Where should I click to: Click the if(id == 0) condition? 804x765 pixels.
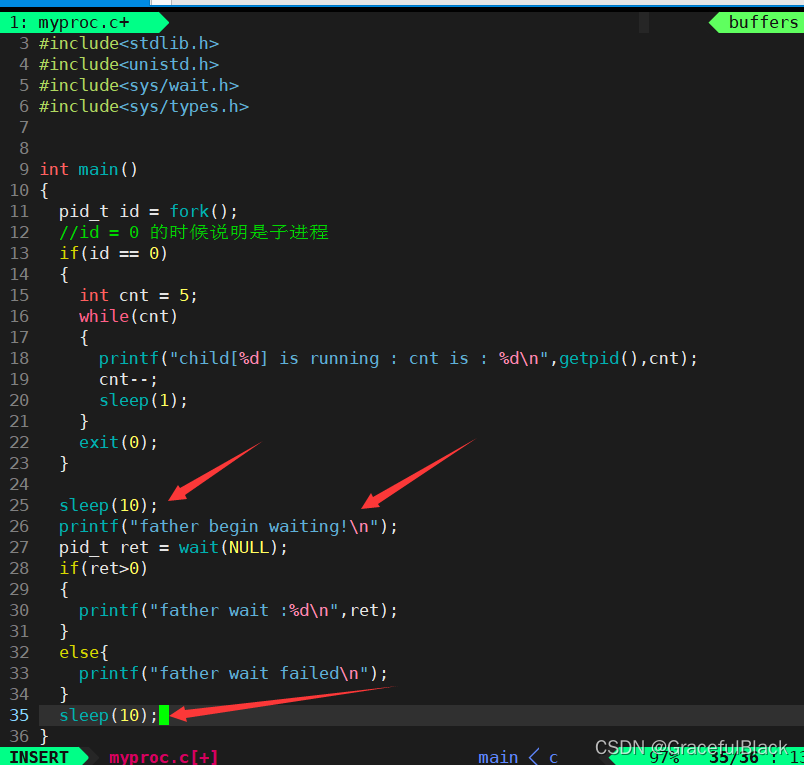pyautogui.click(x=113, y=254)
